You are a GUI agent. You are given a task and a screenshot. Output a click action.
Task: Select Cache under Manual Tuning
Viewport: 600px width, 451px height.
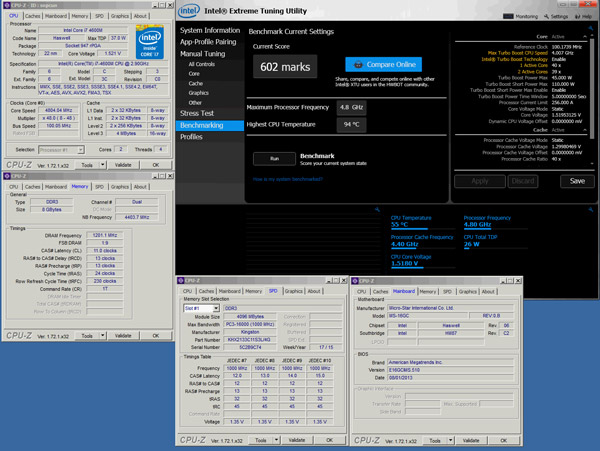coord(196,83)
